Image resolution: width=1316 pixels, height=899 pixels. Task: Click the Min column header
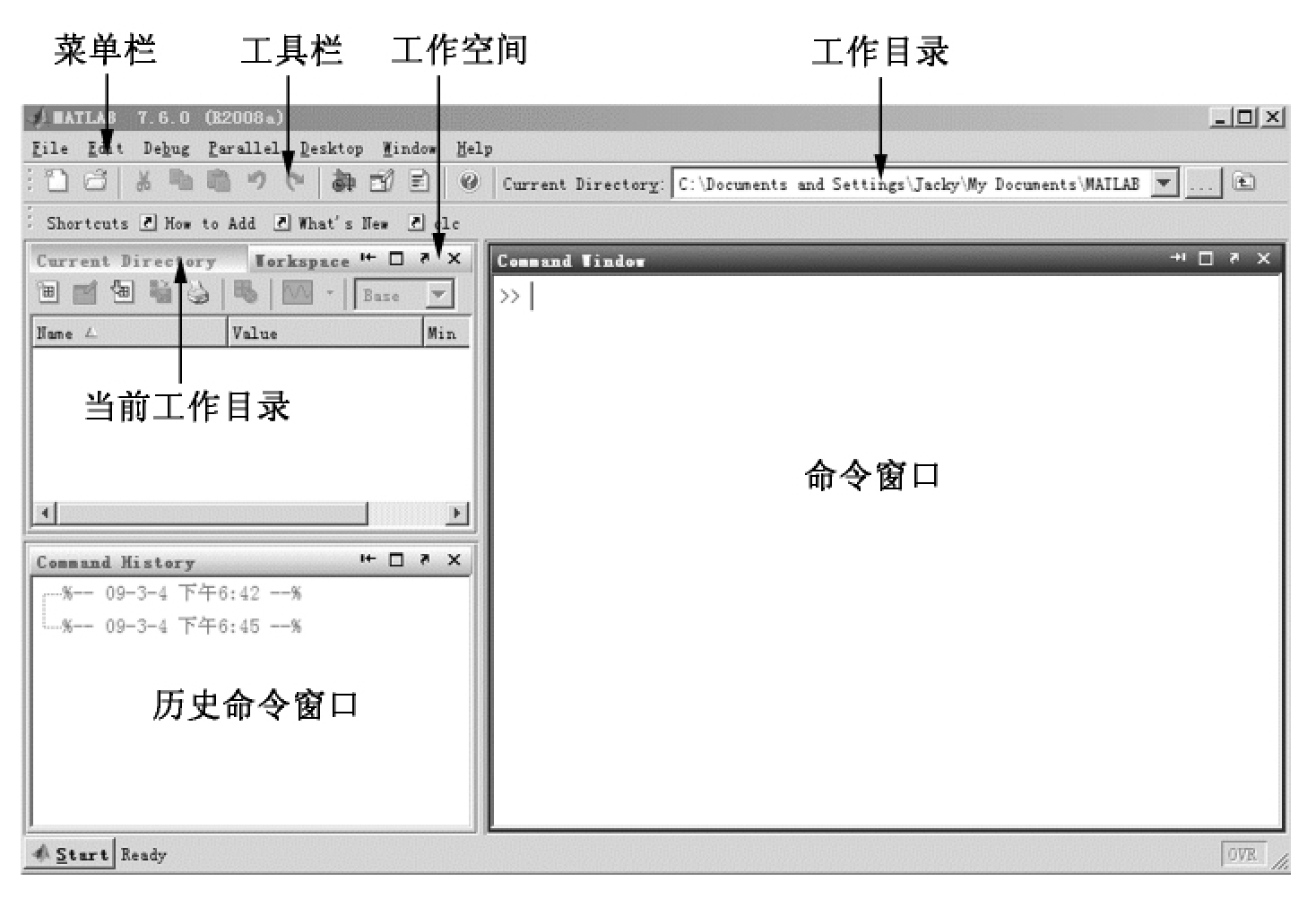coord(446,333)
